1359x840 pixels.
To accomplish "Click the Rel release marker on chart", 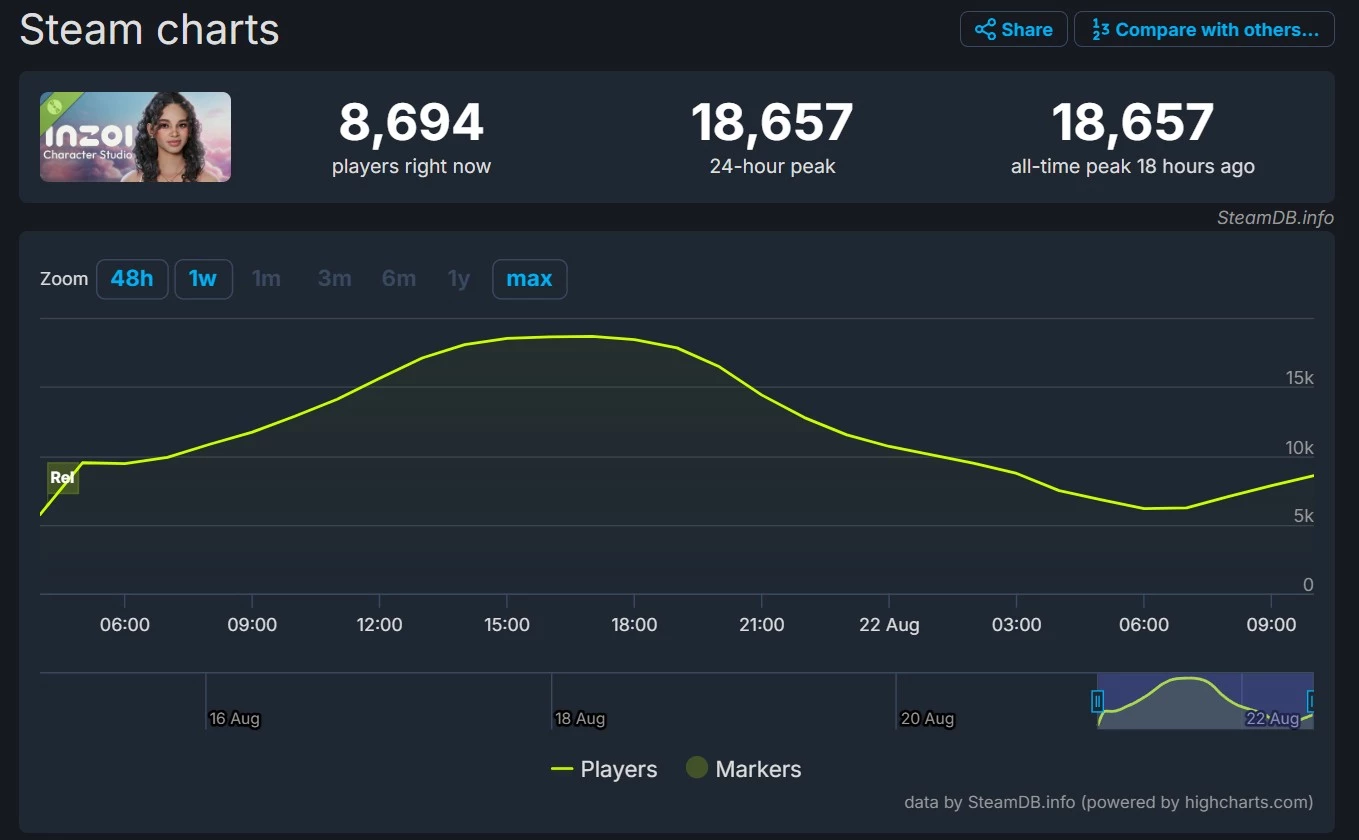I will 62,478.
